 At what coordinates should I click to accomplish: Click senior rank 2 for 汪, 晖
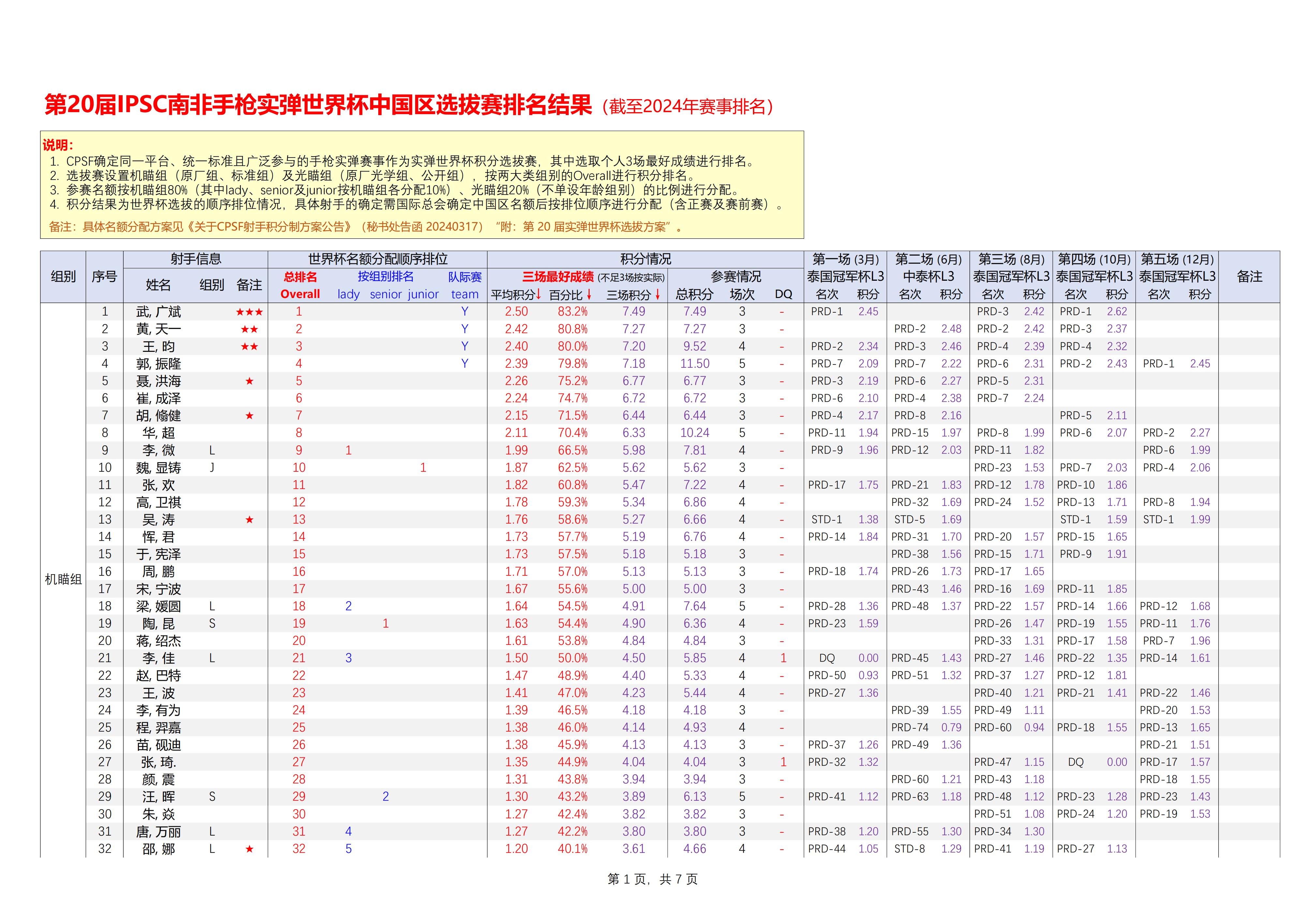[x=385, y=797]
